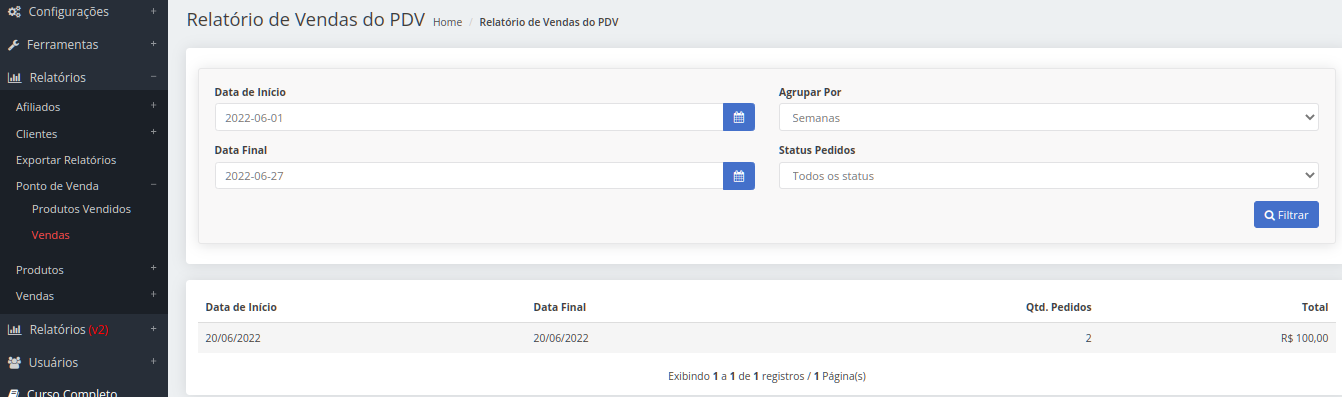Expand the Clientes submenu

(x=153, y=132)
